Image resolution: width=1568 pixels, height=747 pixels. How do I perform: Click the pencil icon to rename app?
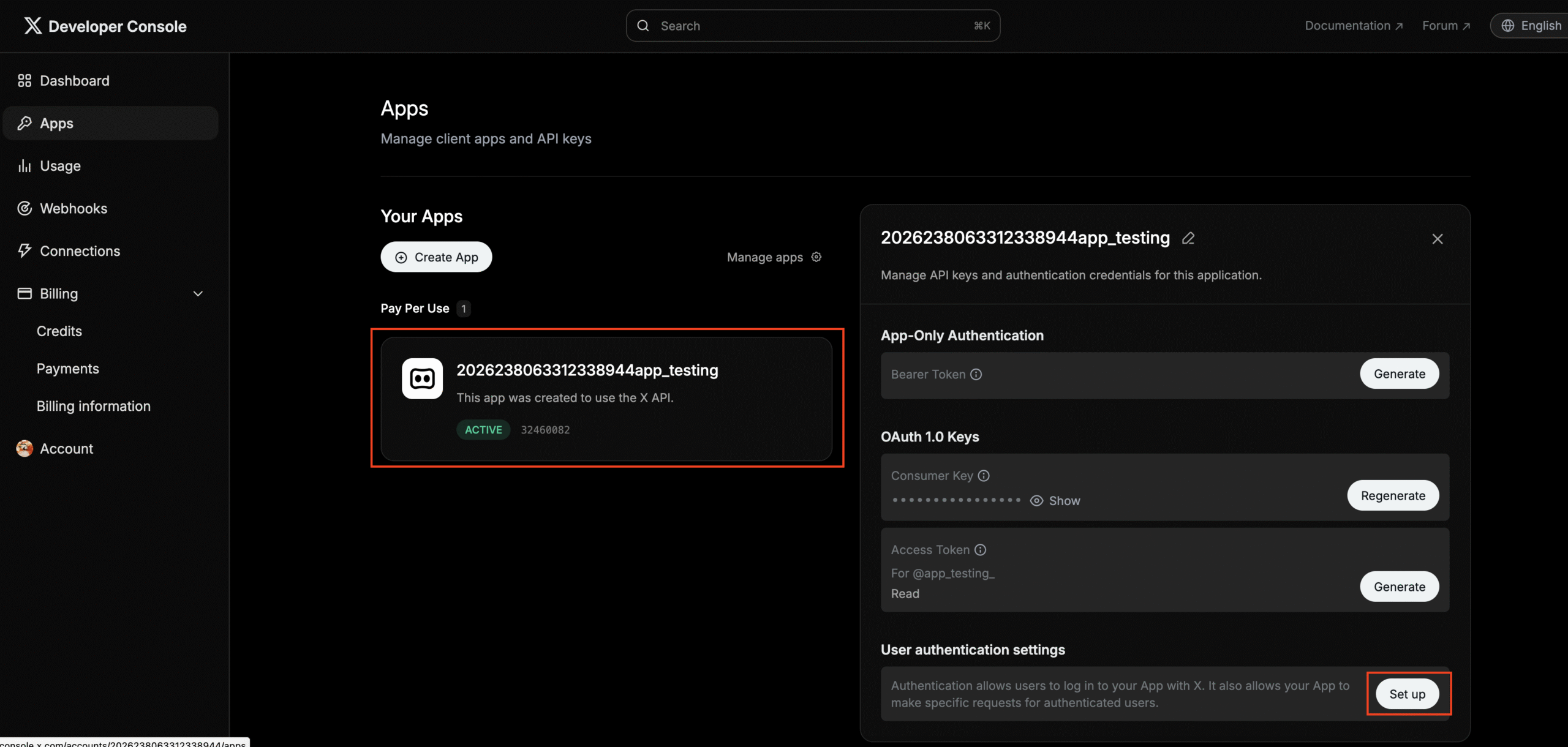[x=1188, y=238]
